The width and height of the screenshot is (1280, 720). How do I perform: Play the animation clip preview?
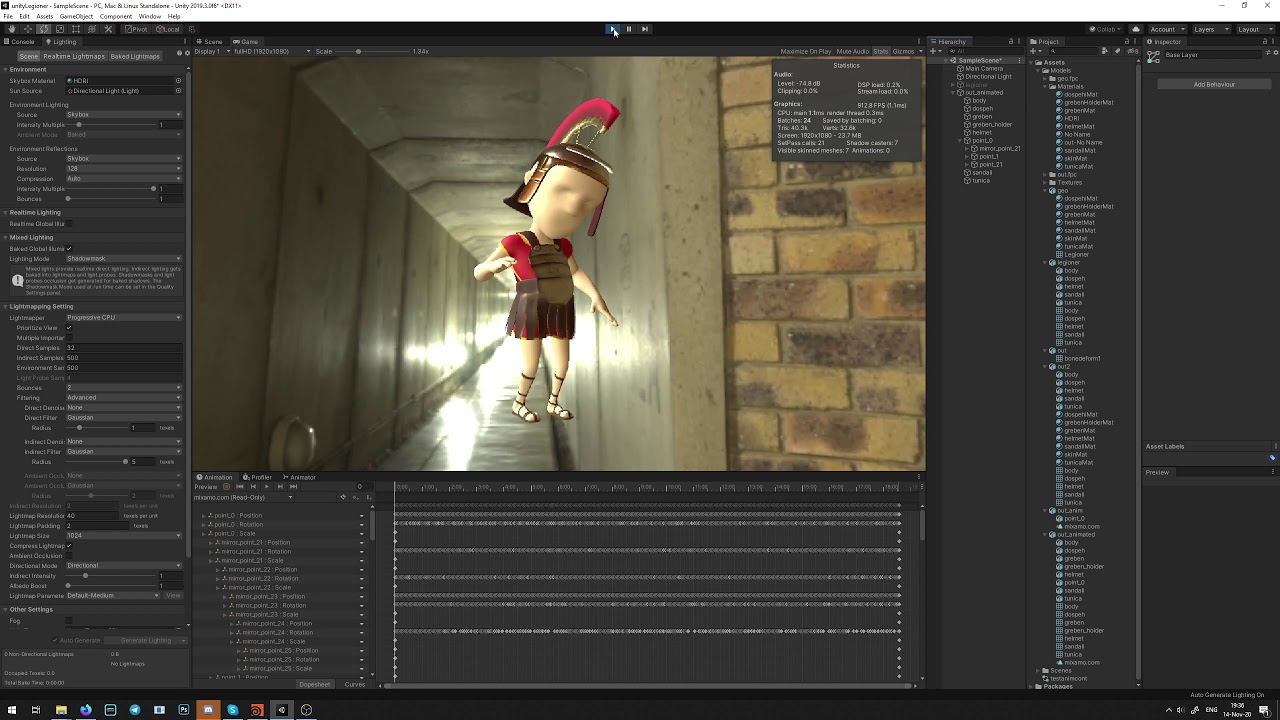(266, 487)
